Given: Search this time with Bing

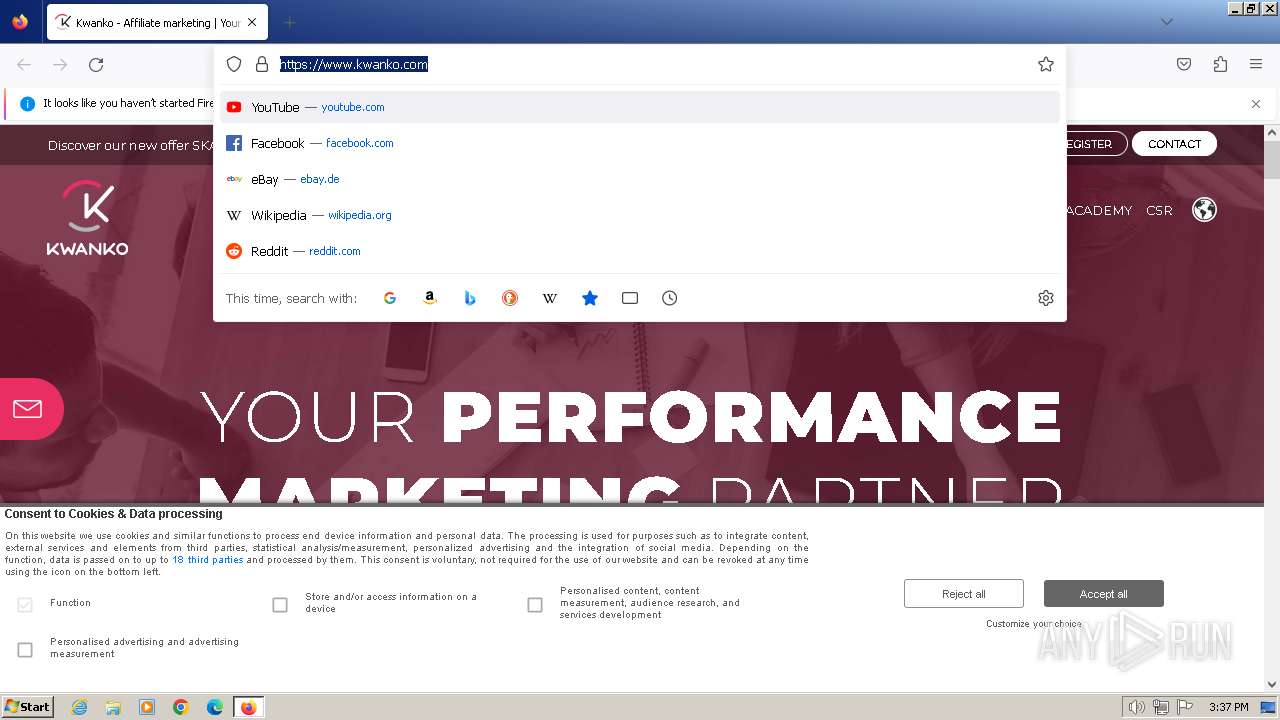Looking at the screenshot, I should coord(470,298).
